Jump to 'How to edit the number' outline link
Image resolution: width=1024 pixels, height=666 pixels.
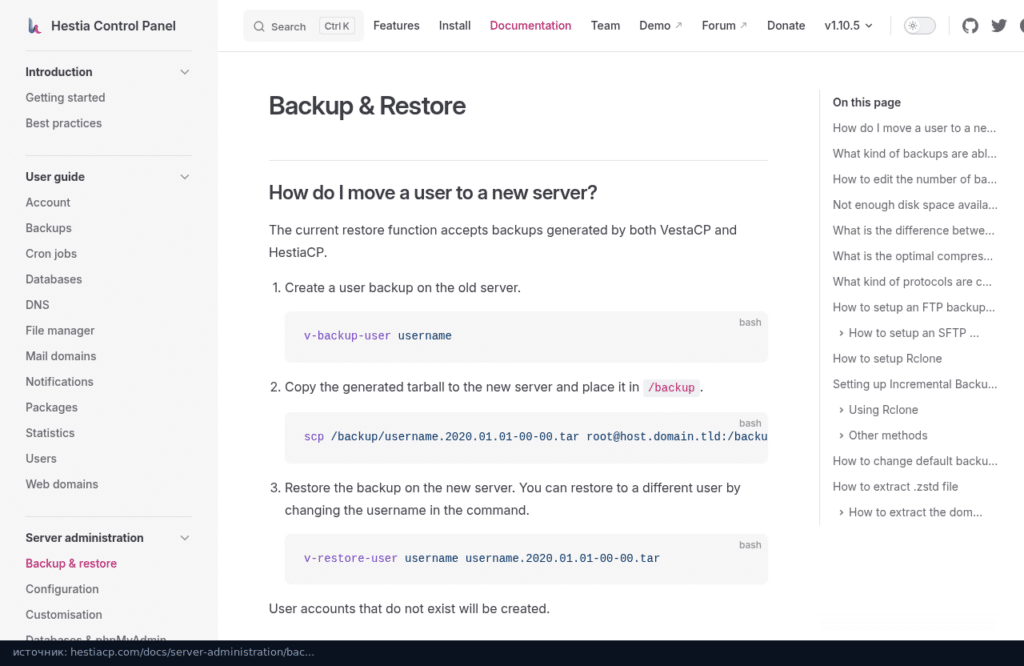[914, 179]
